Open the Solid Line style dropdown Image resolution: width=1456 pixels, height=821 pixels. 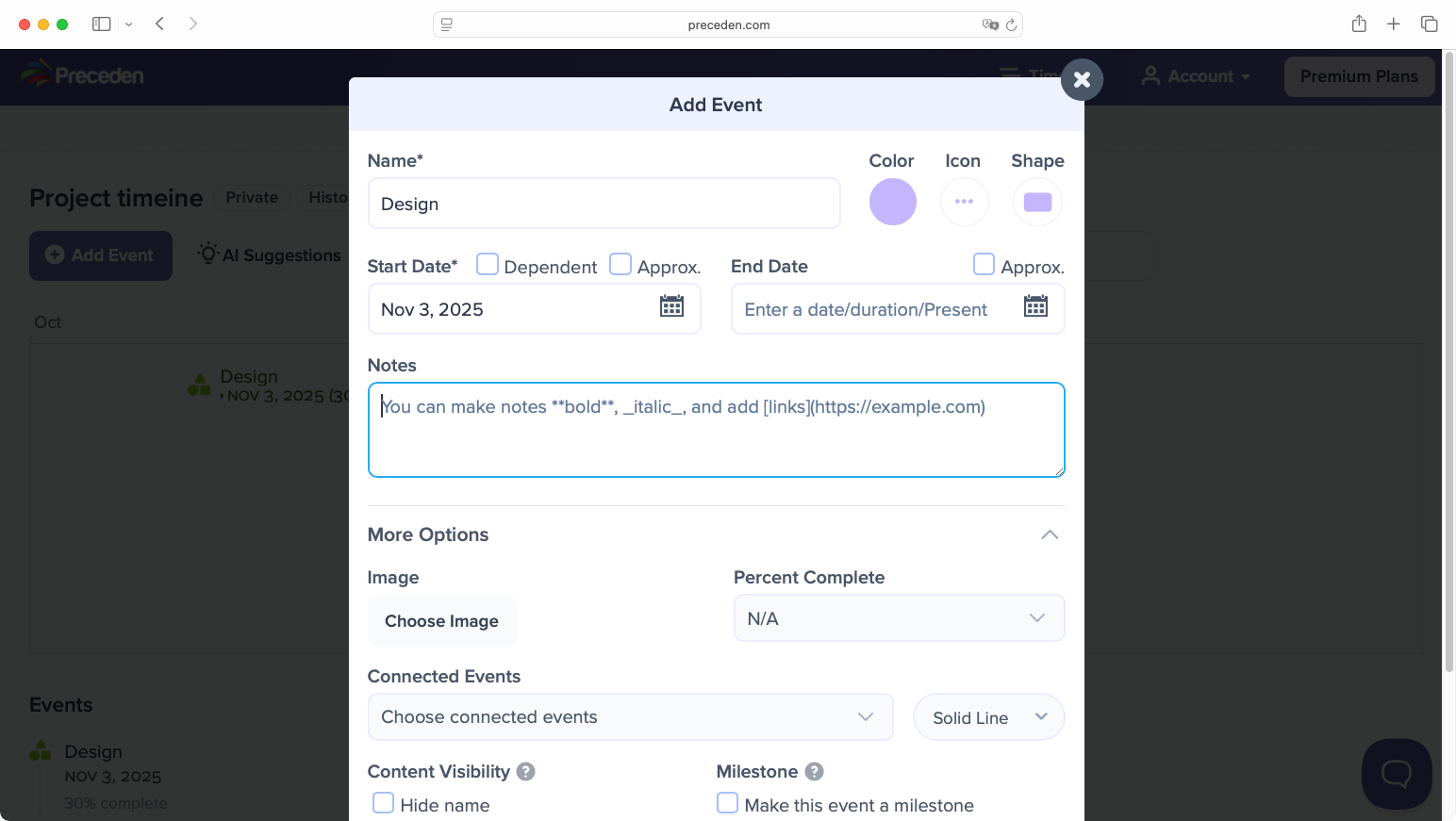[x=988, y=717]
